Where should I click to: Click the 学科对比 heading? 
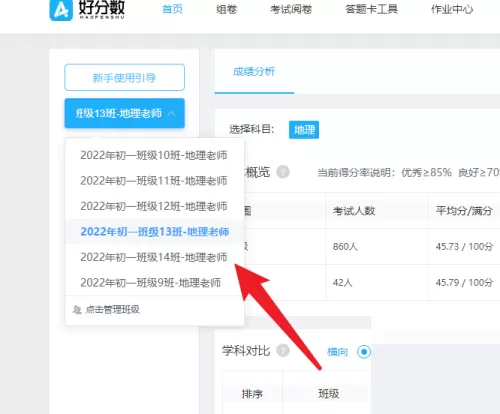pyautogui.click(x=246, y=351)
